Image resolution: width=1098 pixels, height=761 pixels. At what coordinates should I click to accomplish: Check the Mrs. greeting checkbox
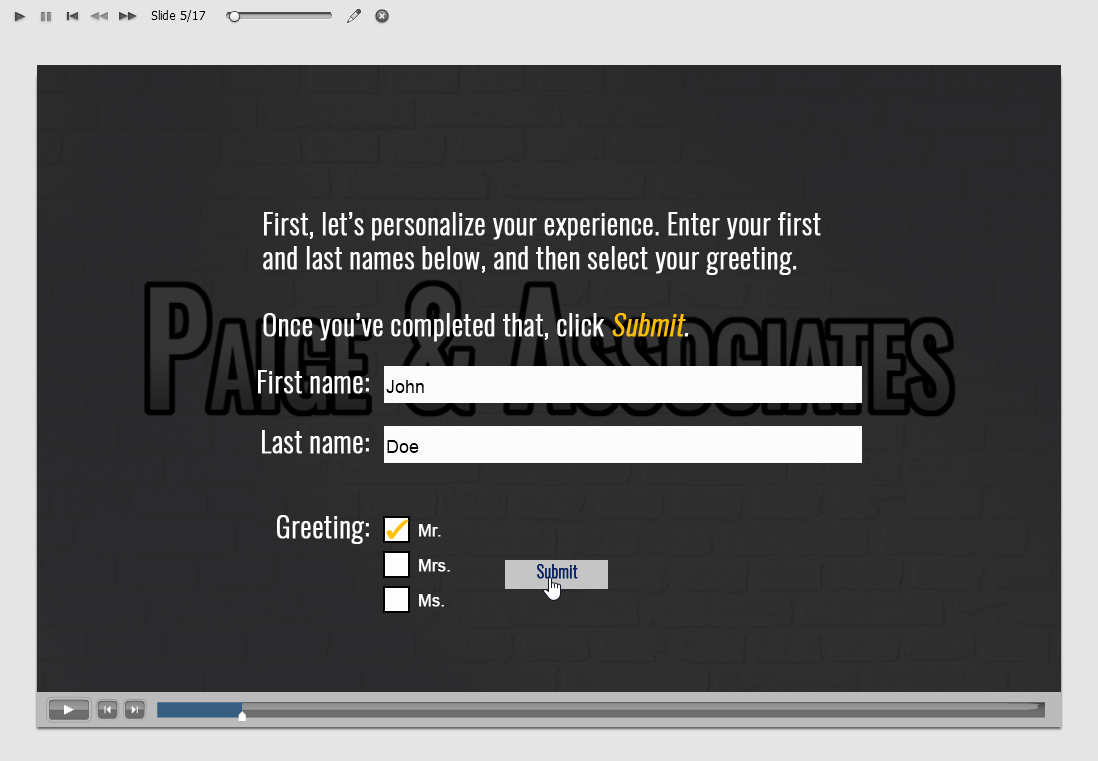coord(396,564)
